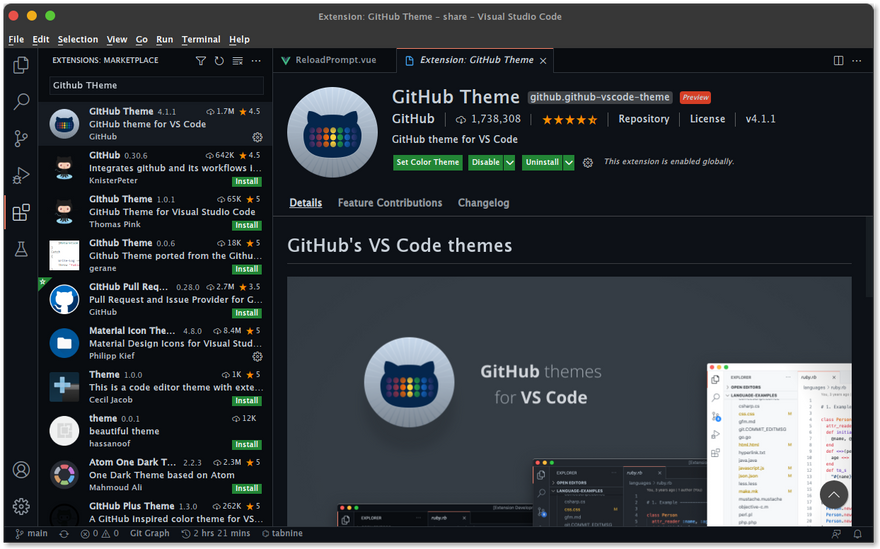Expand the Disable dropdown arrow
This screenshot has width=880, height=549.
(x=510, y=162)
